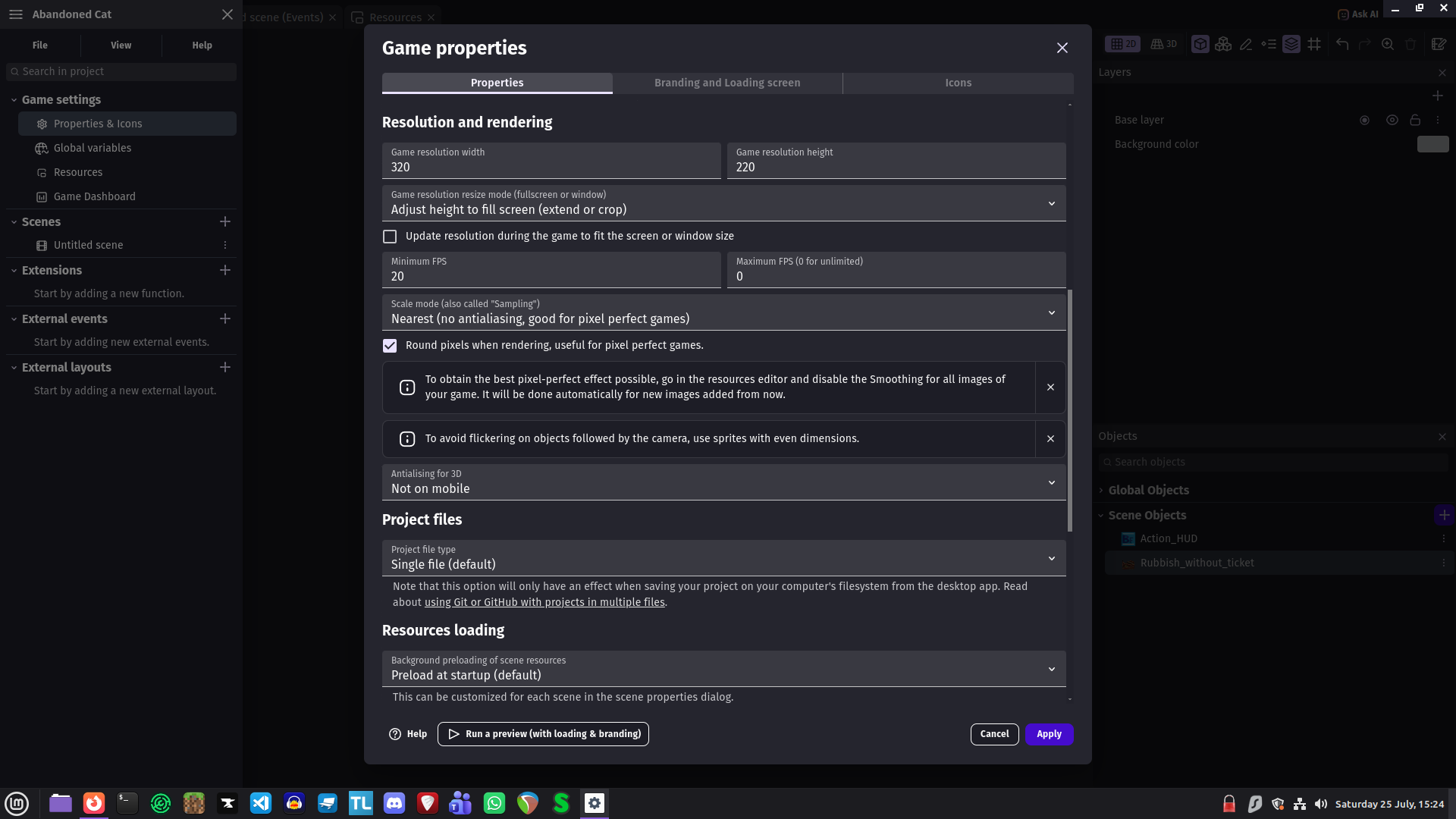Open Antialising for 3D dropdown

click(724, 482)
